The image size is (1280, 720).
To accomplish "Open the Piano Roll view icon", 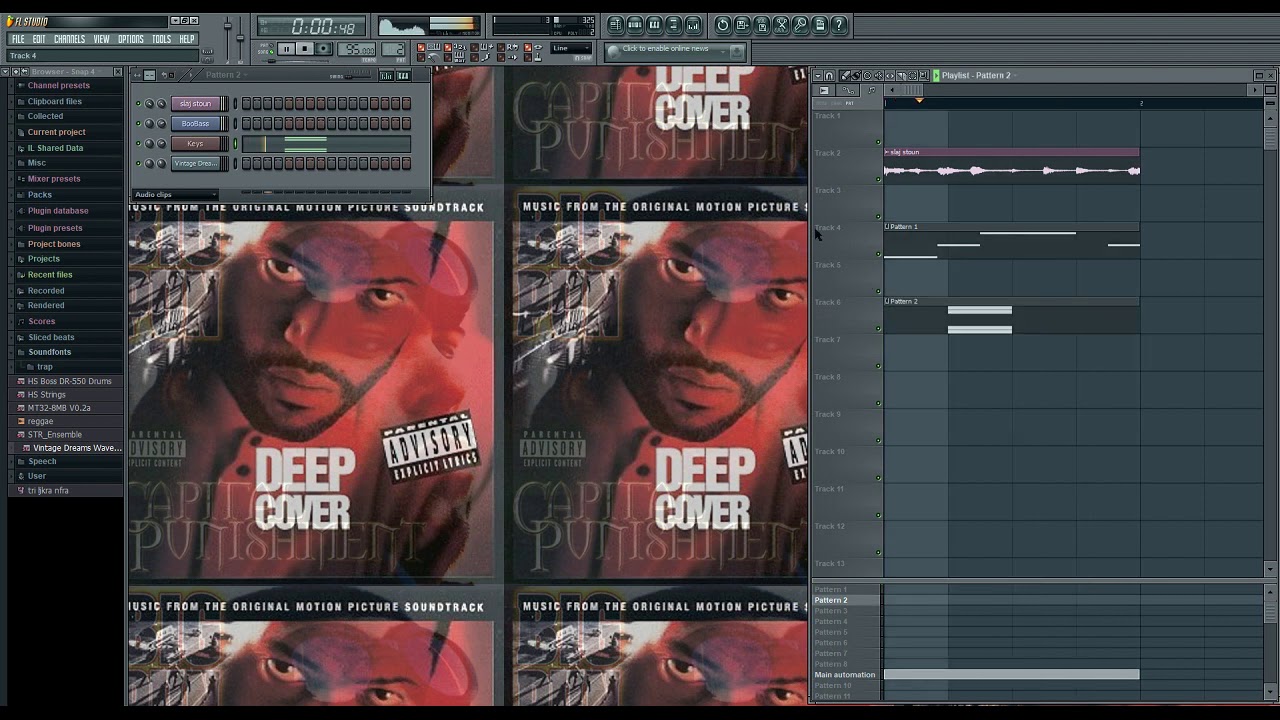I will [654, 25].
